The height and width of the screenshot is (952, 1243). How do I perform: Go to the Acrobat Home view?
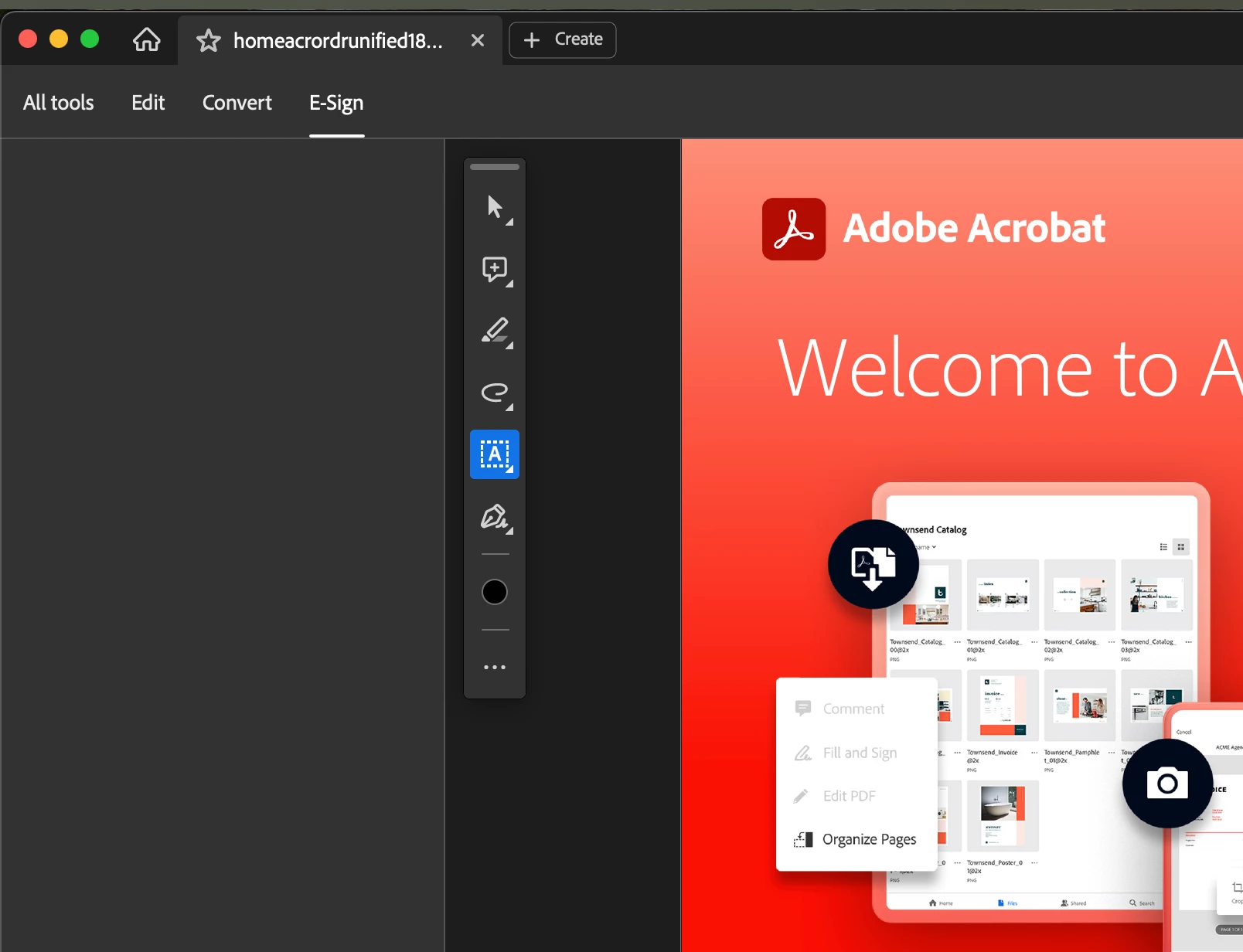coord(147,39)
